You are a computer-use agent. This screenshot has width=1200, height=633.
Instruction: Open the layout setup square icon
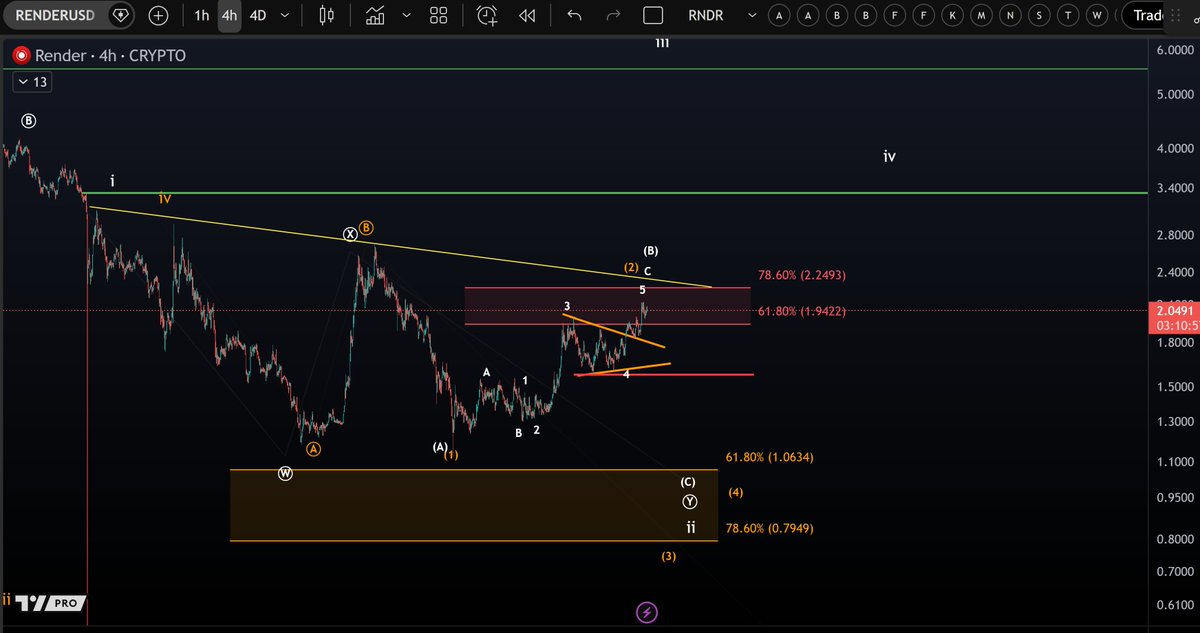653,16
